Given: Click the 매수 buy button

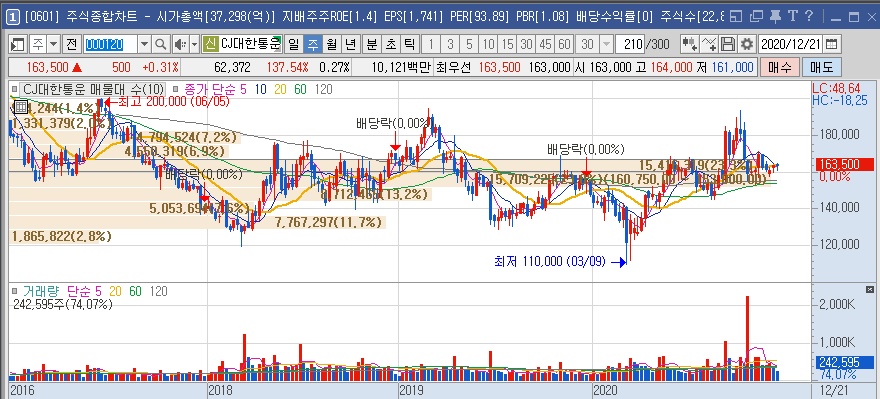Looking at the screenshot, I should point(779,68).
